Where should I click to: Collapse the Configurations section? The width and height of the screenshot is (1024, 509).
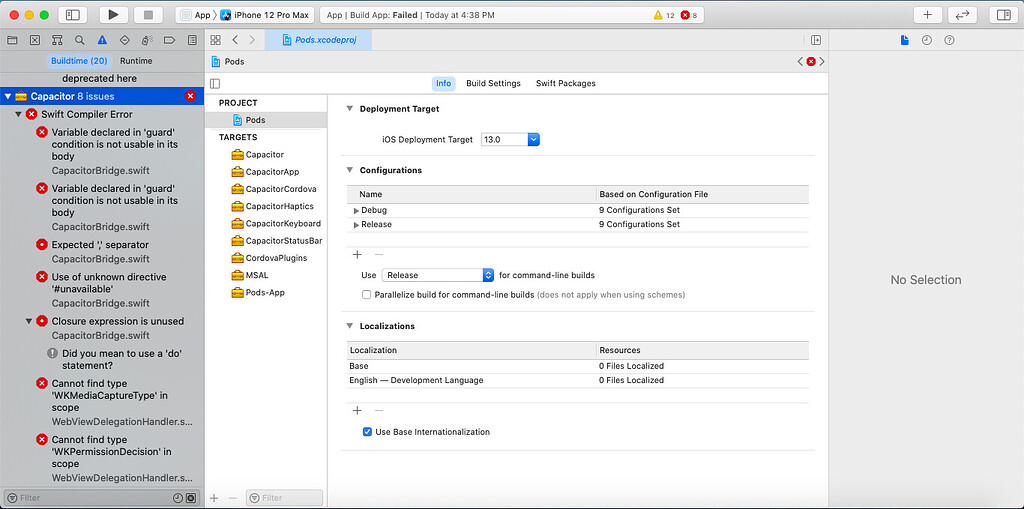click(x=349, y=170)
